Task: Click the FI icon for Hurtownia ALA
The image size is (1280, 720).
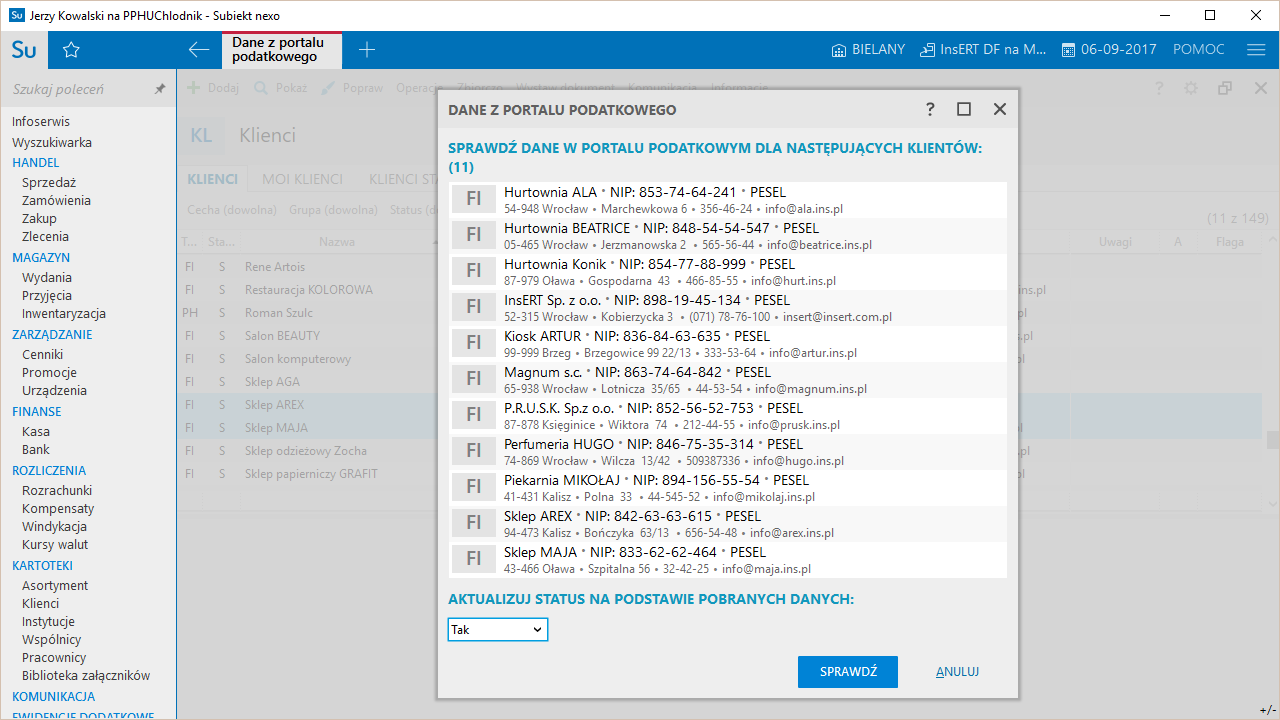Action: 474,199
